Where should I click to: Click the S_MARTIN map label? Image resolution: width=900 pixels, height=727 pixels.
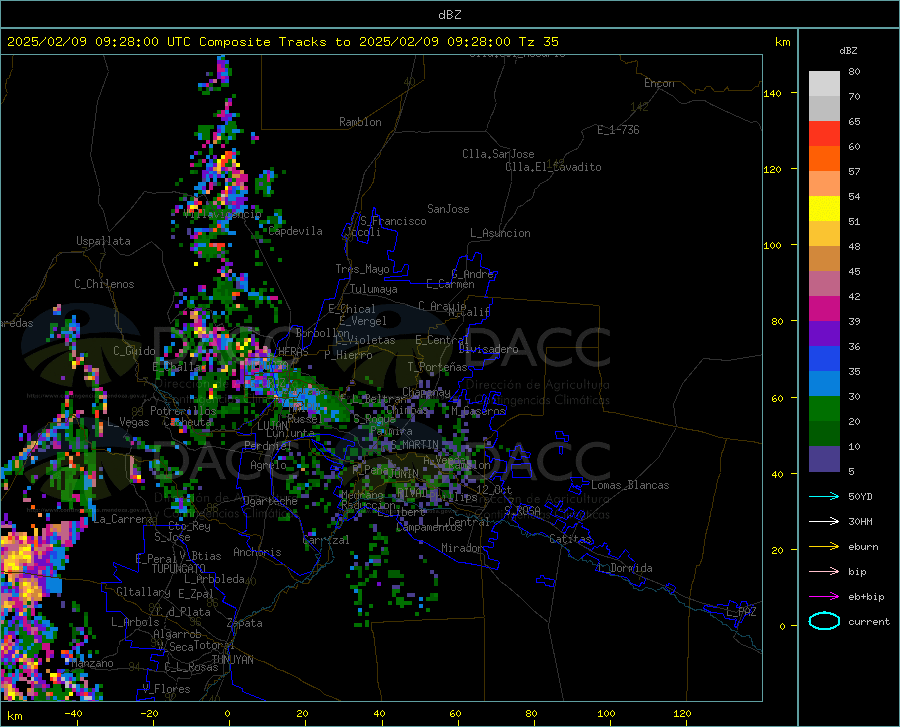point(414,445)
